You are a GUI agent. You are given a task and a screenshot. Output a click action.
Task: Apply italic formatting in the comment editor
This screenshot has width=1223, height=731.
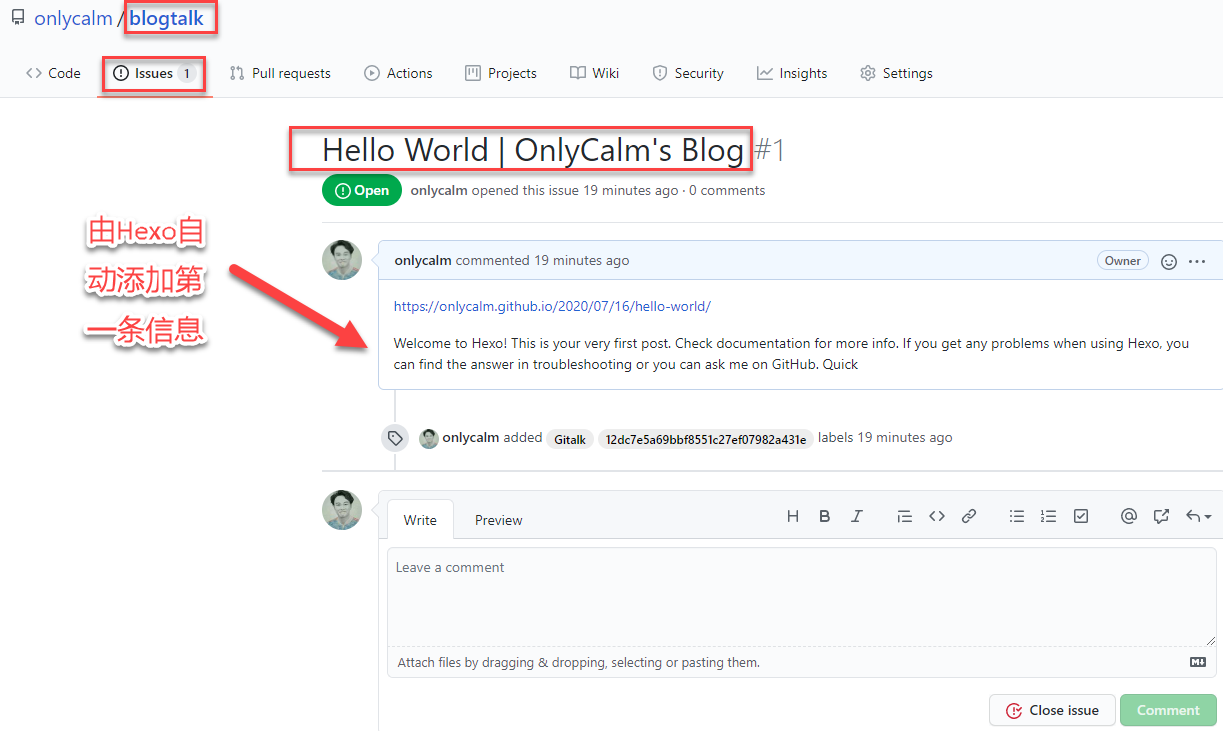pos(857,516)
